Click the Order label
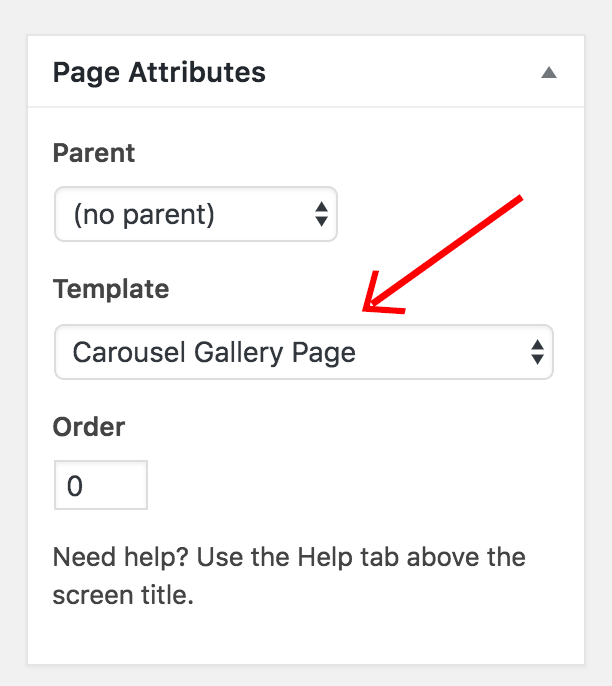The height and width of the screenshot is (686, 612). [x=89, y=427]
